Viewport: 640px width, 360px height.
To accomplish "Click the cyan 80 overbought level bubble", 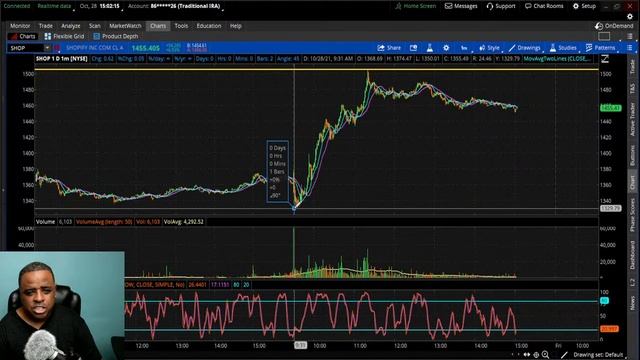I will pyautogui.click(x=604, y=301).
